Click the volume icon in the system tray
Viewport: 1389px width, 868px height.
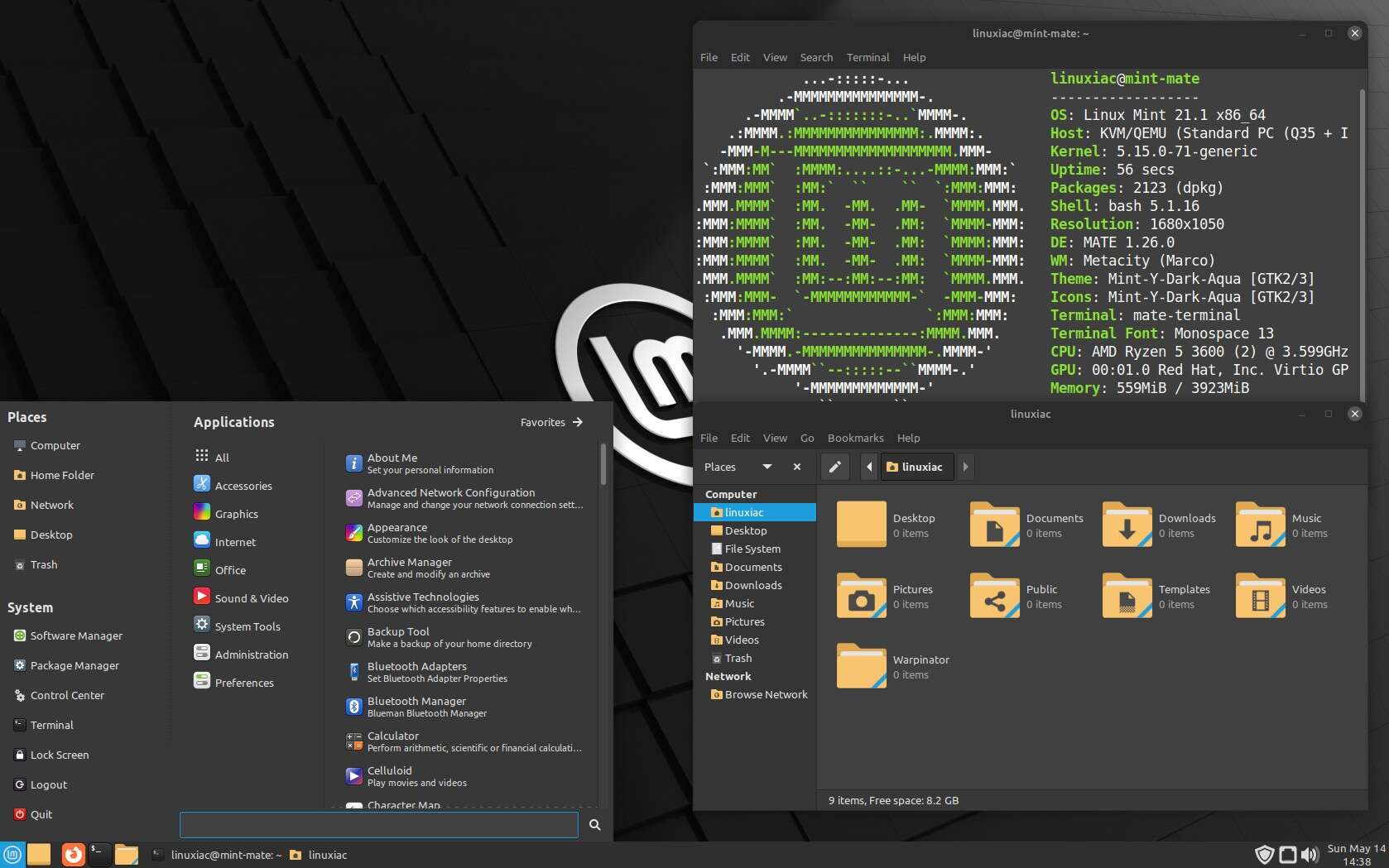[x=1310, y=855]
